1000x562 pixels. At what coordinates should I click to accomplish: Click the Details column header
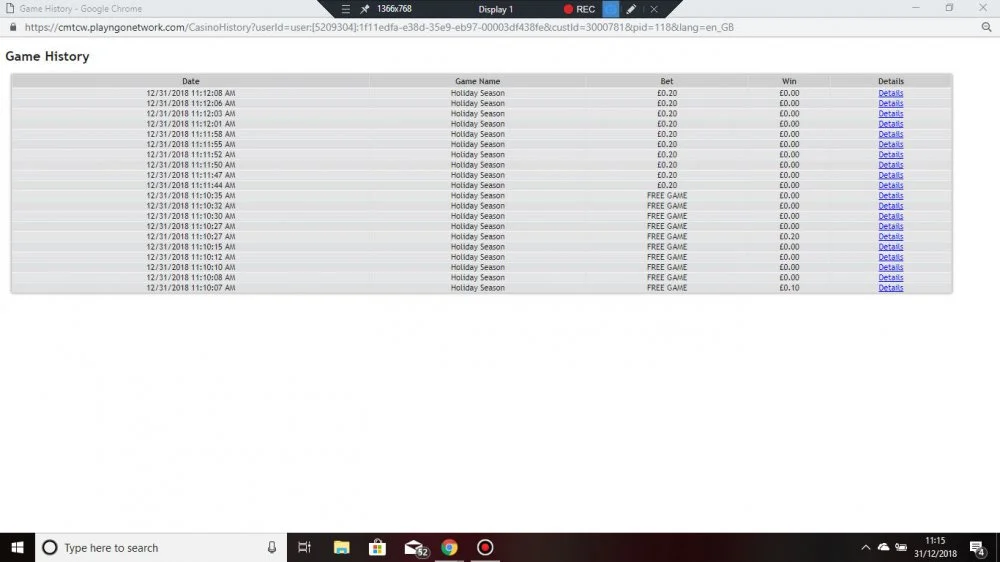click(x=890, y=81)
